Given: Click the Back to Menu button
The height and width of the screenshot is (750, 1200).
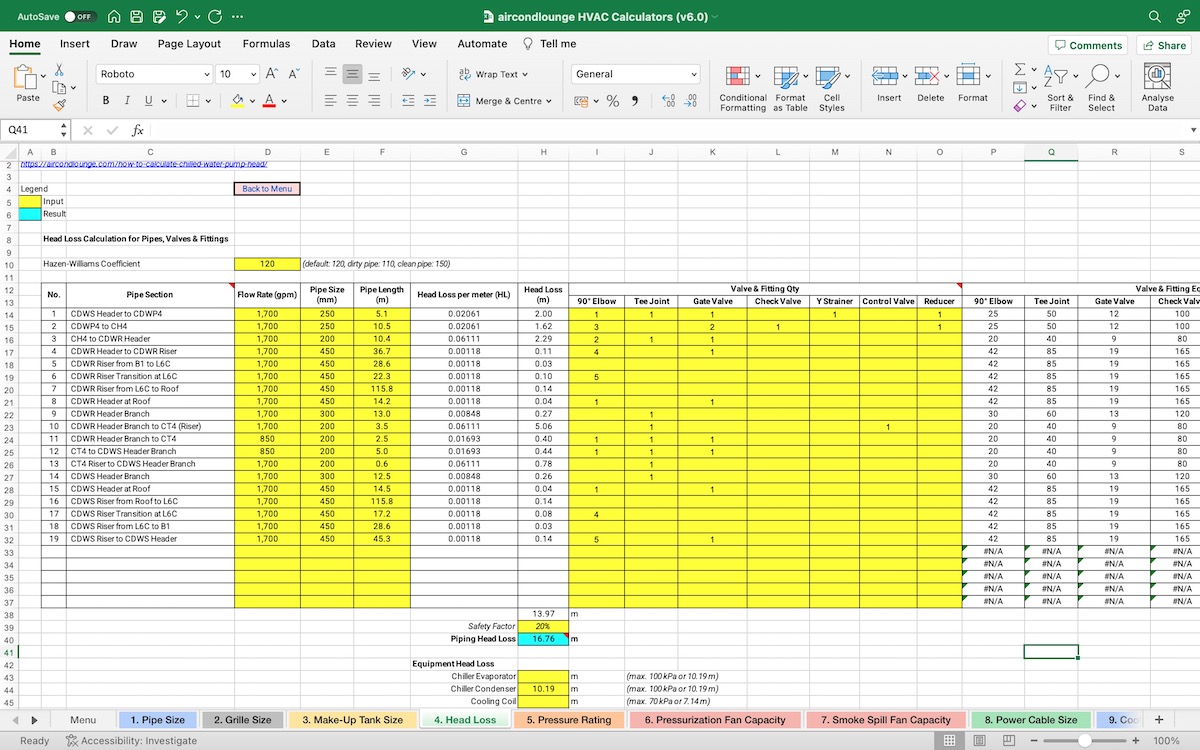Looking at the screenshot, I should (x=267, y=188).
